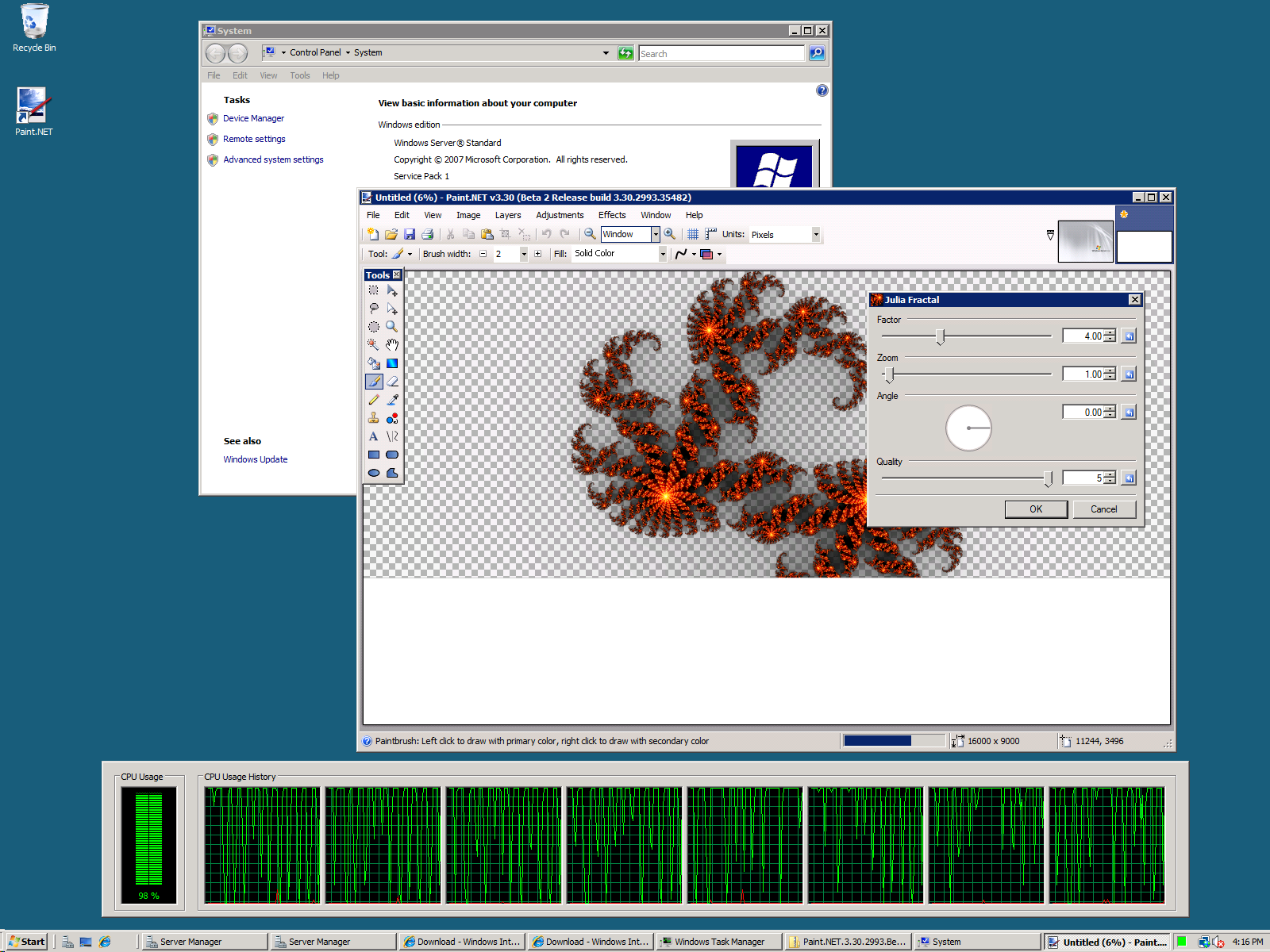Click the Factor slider thumb
The width and height of the screenshot is (1270, 952).
tap(941, 337)
